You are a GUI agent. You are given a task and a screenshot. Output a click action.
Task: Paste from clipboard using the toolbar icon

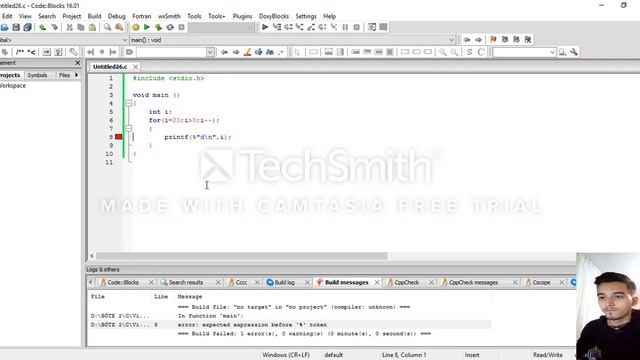[x=92, y=27]
